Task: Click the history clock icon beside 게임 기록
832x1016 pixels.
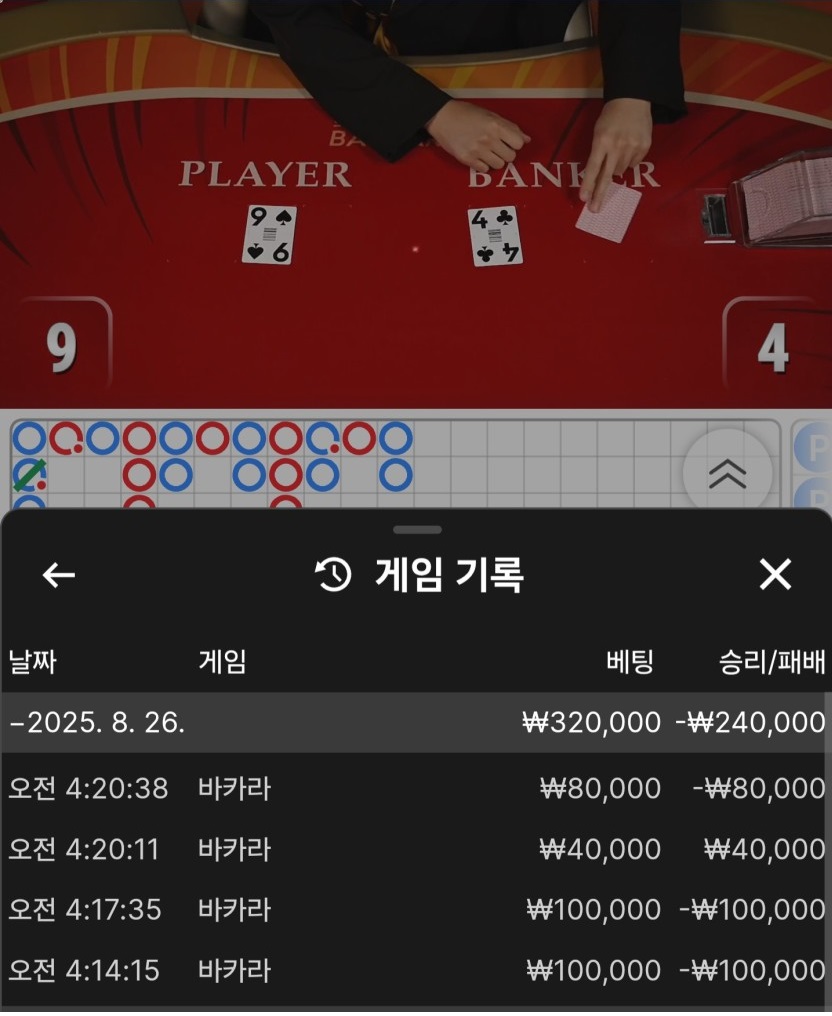Action: click(x=333, y=575)
